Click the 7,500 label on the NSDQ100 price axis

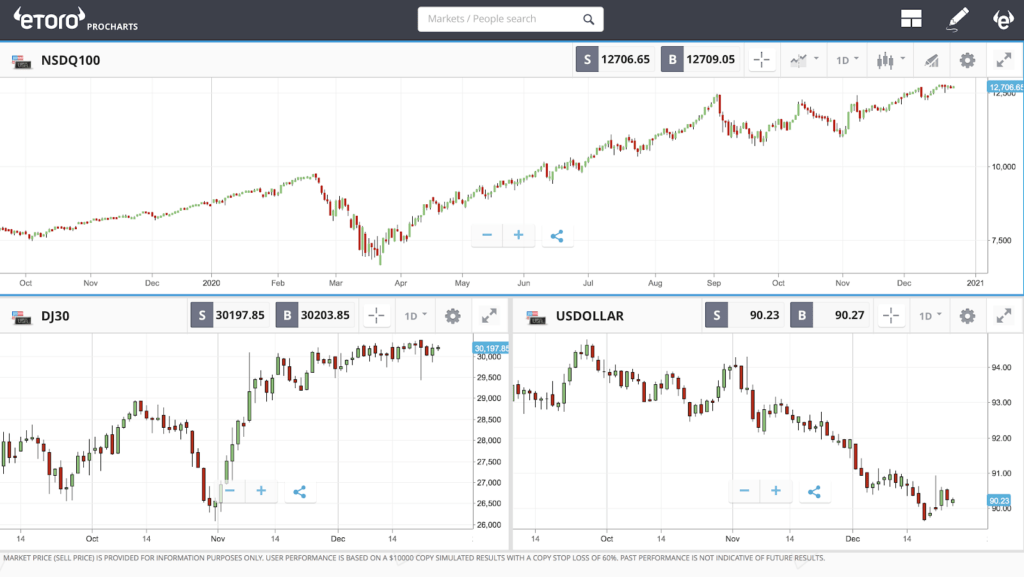(1002, 240)
